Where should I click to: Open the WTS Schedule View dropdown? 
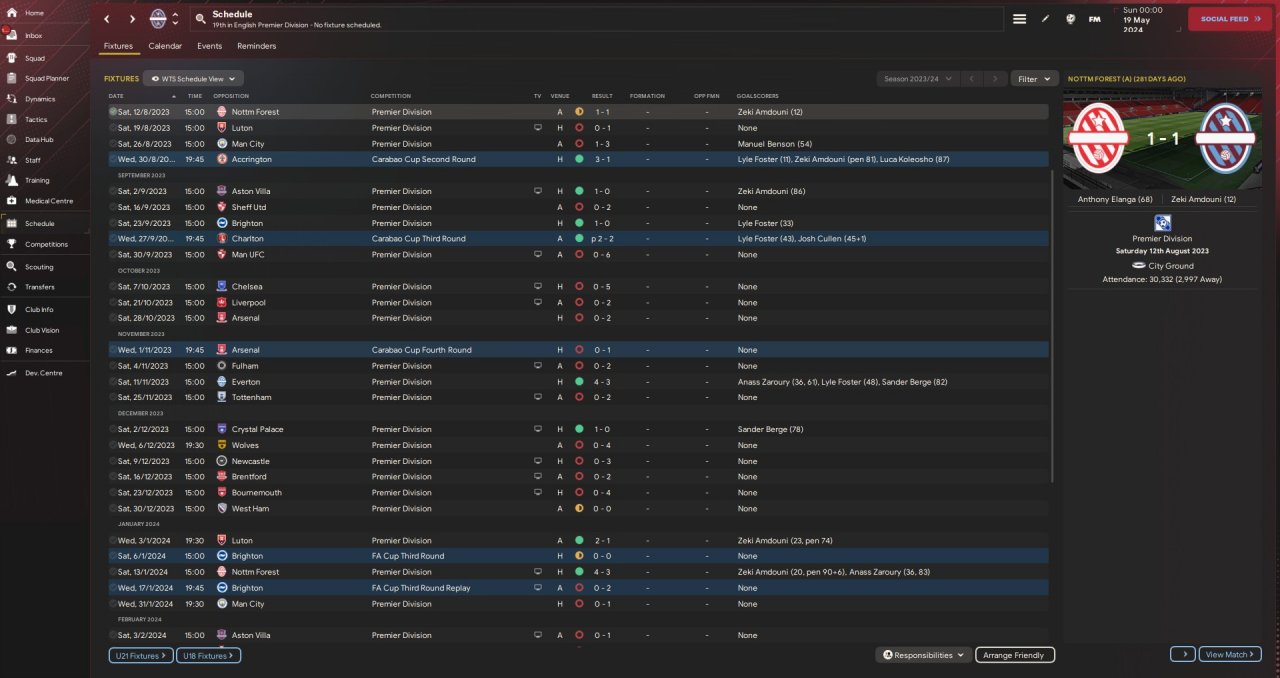(x=193, y=78)
